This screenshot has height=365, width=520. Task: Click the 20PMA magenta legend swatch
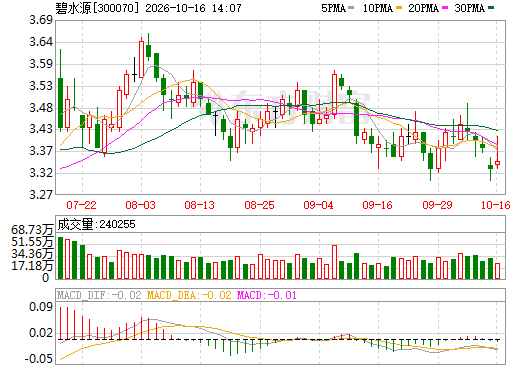pyautogui.click(x=445, y=8)
